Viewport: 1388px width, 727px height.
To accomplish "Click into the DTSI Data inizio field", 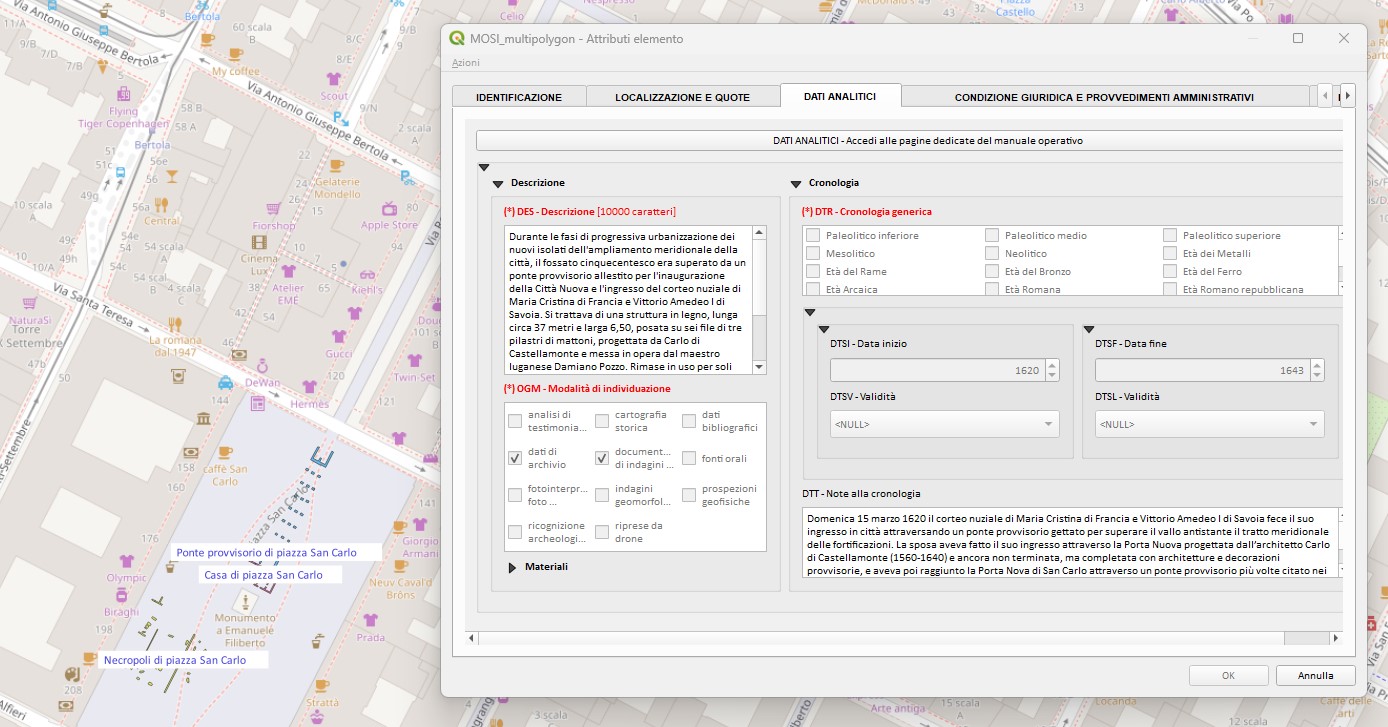I will click(936, 371).
